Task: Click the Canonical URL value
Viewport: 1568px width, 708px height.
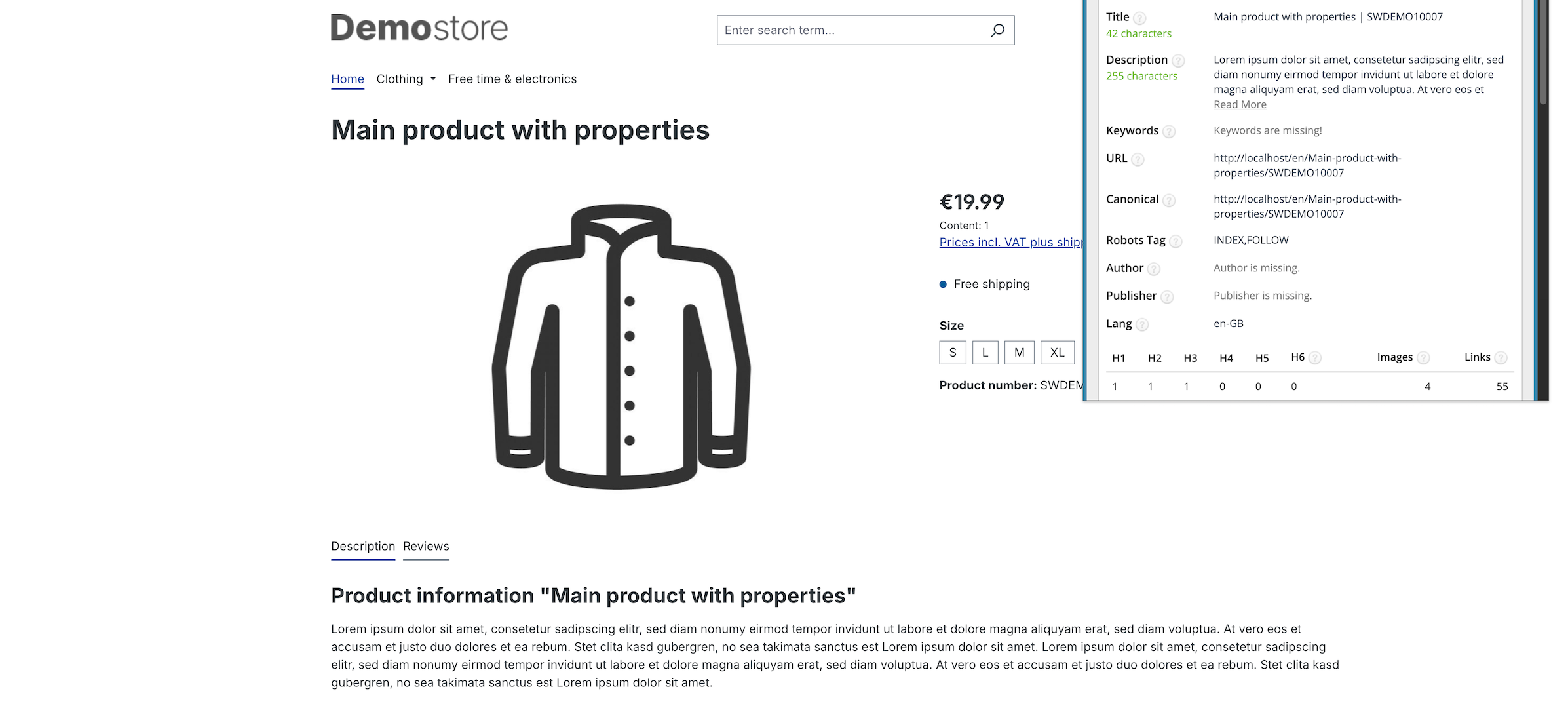Action: [x=1307, y=206]
